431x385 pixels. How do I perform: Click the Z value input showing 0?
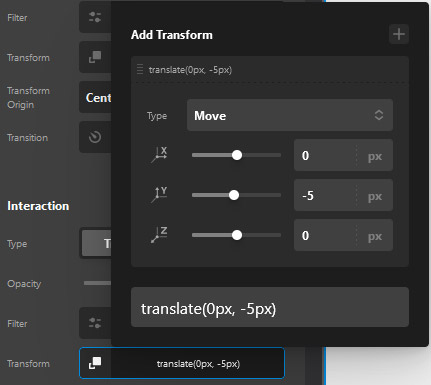(325, 236)
